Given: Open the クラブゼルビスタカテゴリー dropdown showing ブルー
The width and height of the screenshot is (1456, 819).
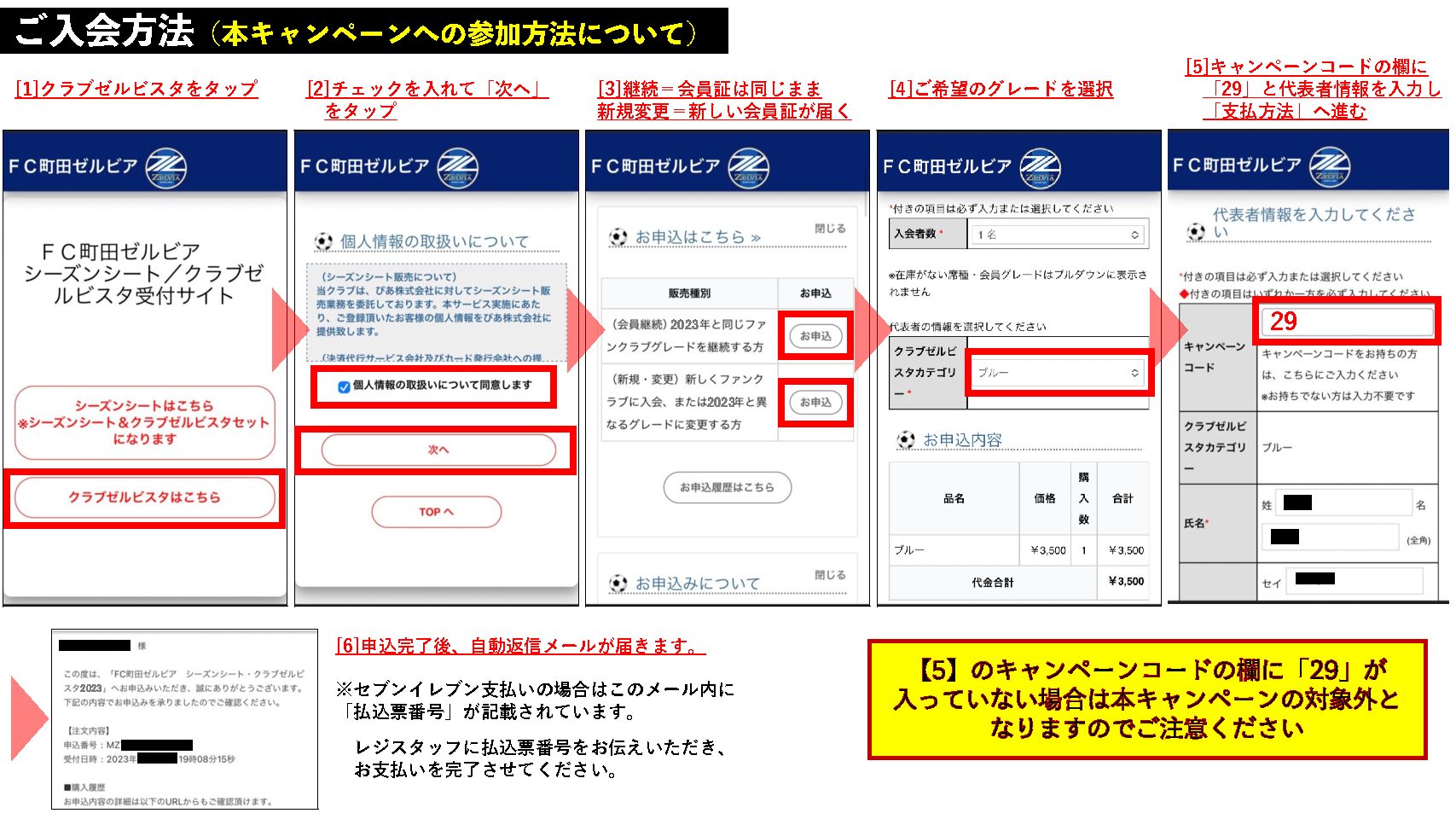Looking at the screenshot, I should tap(1058, 373).
